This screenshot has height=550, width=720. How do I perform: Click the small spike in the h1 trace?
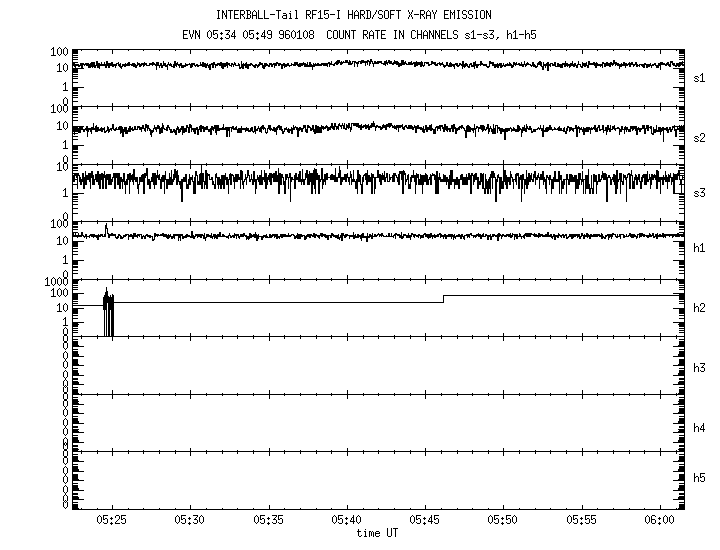[106, 230]
